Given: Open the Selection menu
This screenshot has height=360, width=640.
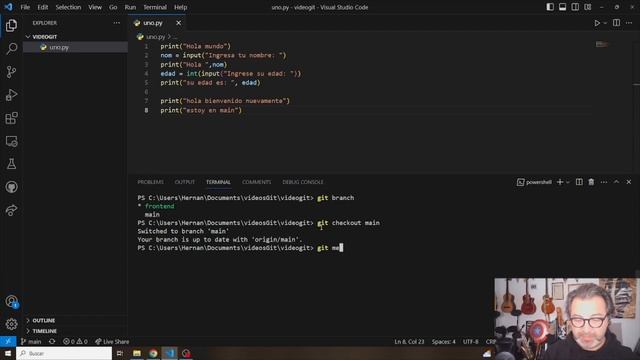Looking at the screenshot, I should coord(68,7).
